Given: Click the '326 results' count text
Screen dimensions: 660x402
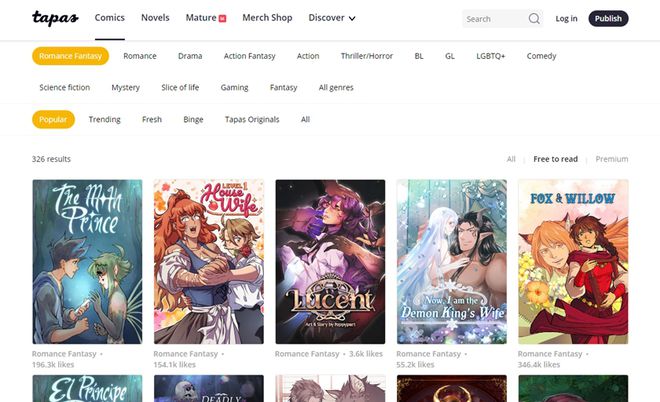Looking at the screenshot, I should [51, 159].
